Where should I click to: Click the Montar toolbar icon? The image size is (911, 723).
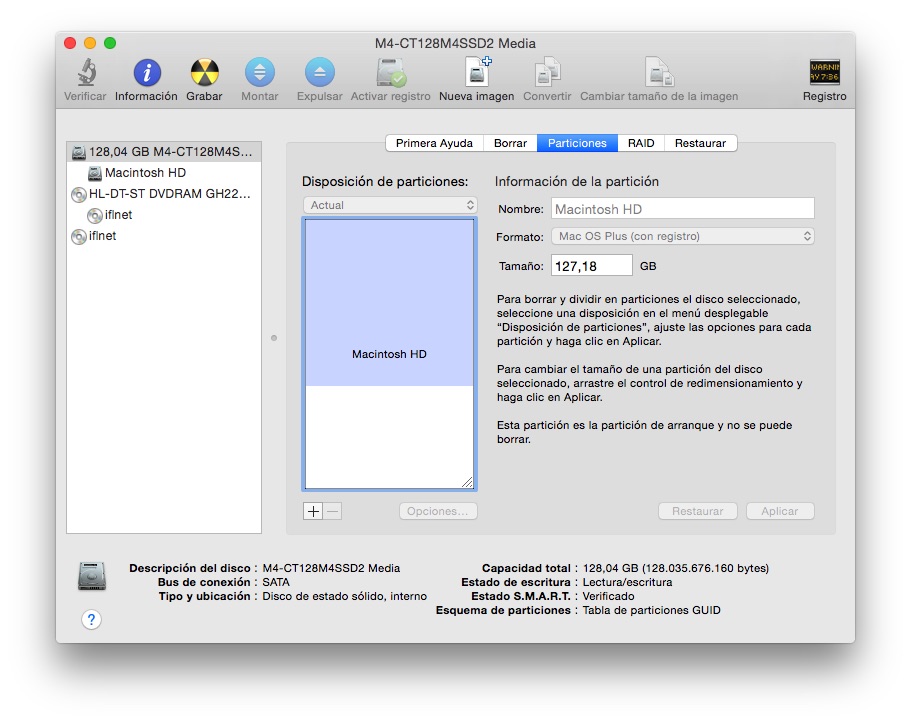coord(260,74)
